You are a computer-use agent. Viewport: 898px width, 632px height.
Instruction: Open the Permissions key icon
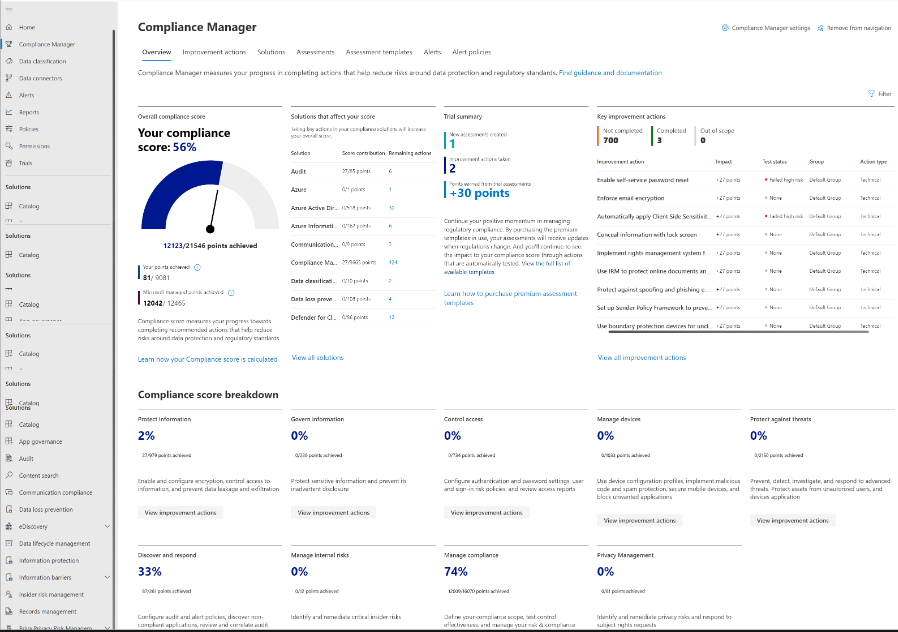[9, 145]
